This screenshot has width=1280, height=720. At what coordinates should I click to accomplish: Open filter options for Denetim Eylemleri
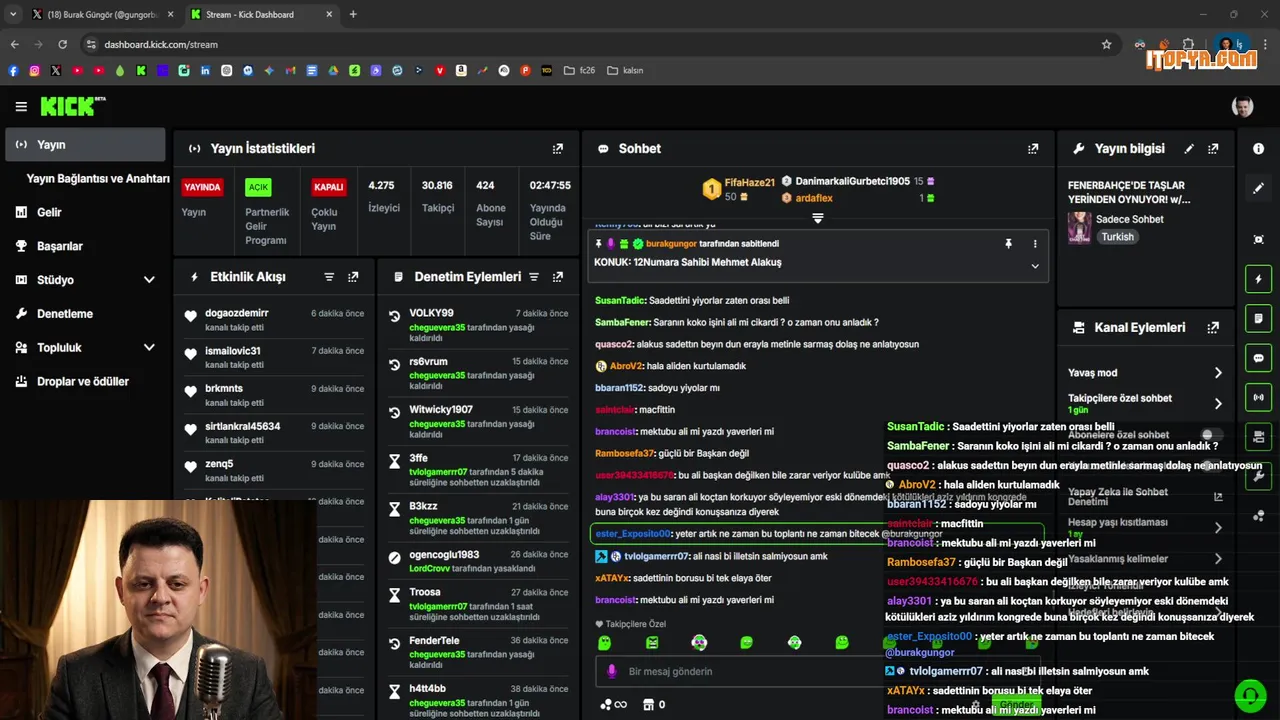[x=534, y=277]
